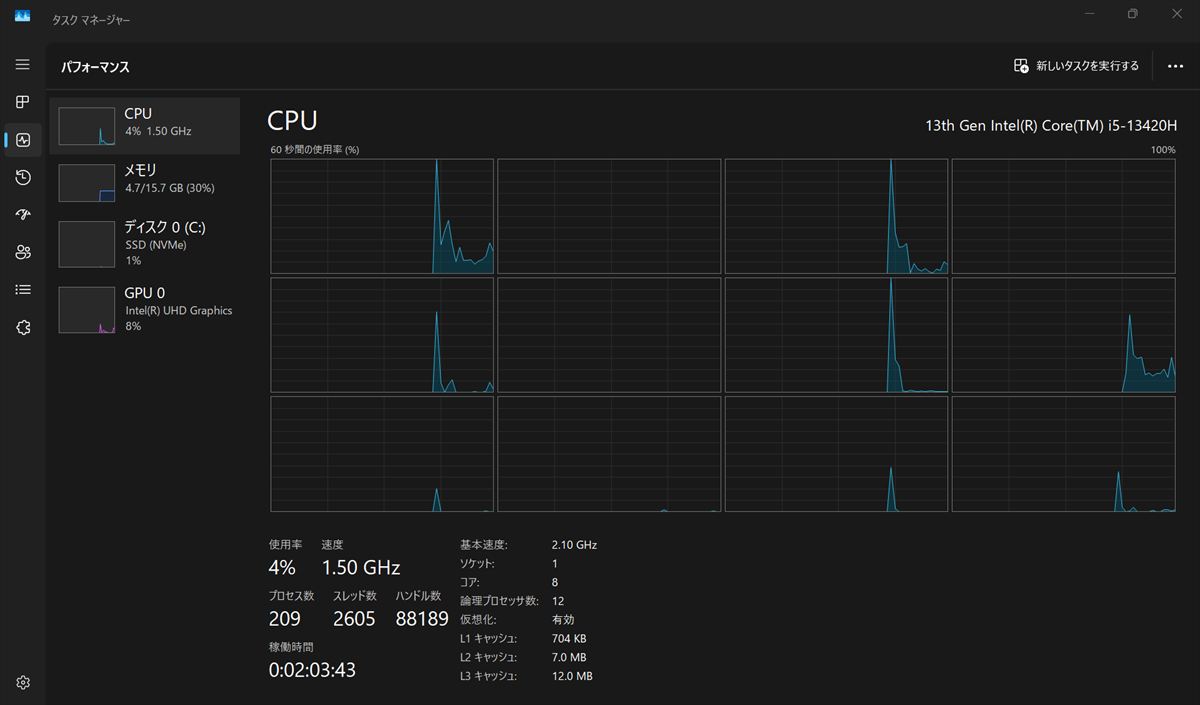Open the Users page icon
Viewport: 1200px width, 705px height.
click(23, 252)
